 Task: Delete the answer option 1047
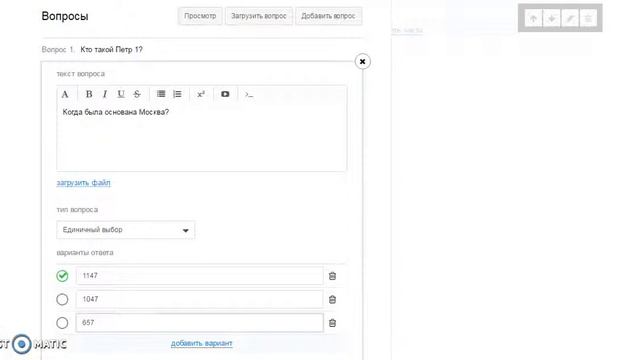(x=332, y=300)
